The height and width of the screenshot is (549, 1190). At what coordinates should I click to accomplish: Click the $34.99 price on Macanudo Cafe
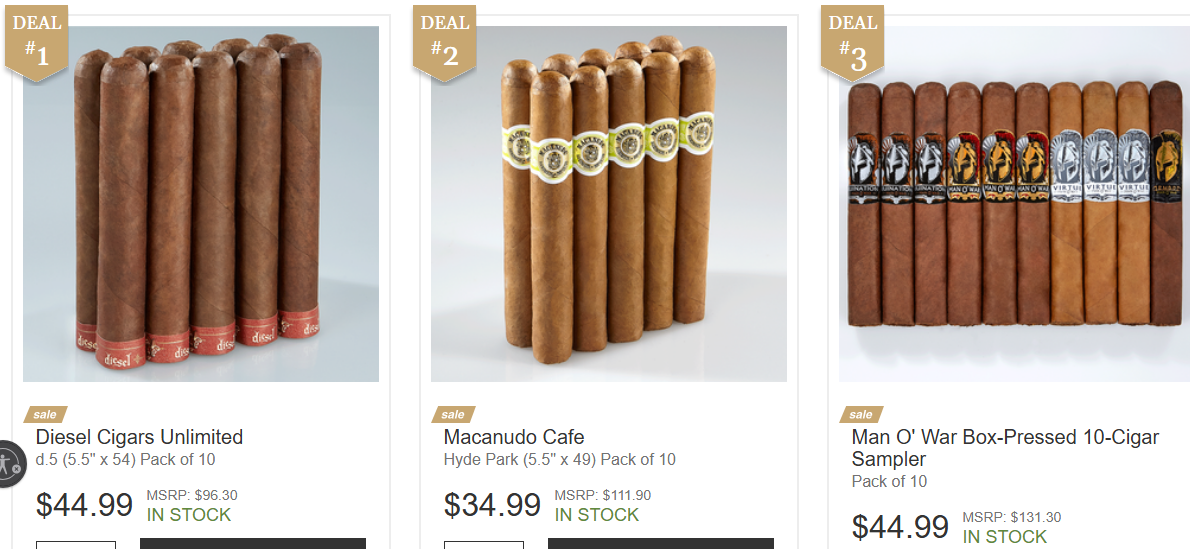click(493, 505)
